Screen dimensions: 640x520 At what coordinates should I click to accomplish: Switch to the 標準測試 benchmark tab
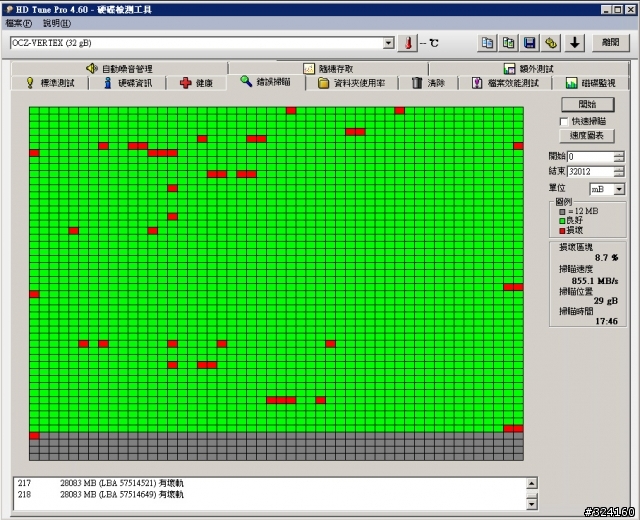(54, 83)
